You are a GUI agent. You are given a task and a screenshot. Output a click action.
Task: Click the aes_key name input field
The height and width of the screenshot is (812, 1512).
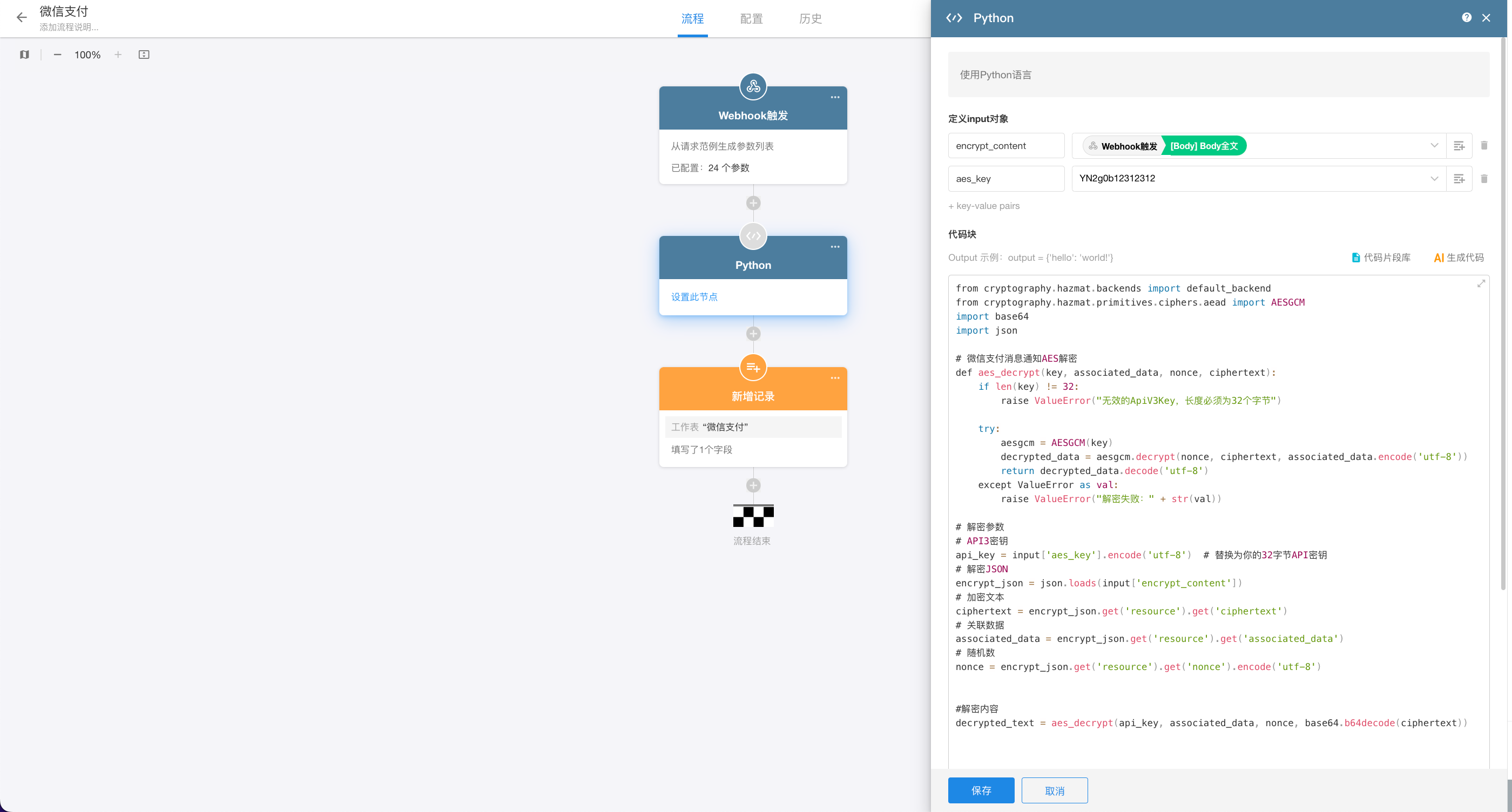[1005, 178]
